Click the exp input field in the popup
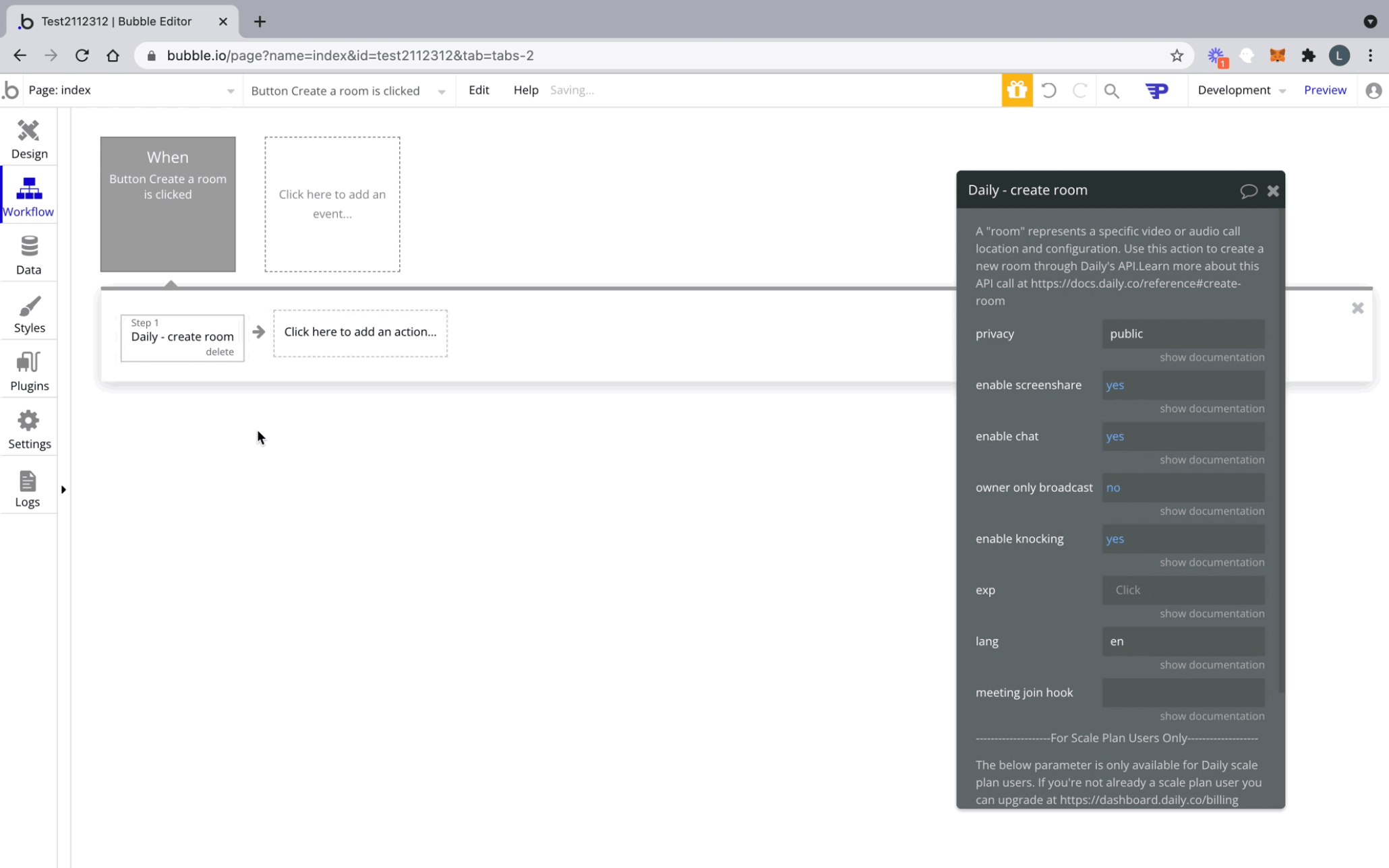The height and width of the screenshot is (868, 1389). (x=1183, y=590)
